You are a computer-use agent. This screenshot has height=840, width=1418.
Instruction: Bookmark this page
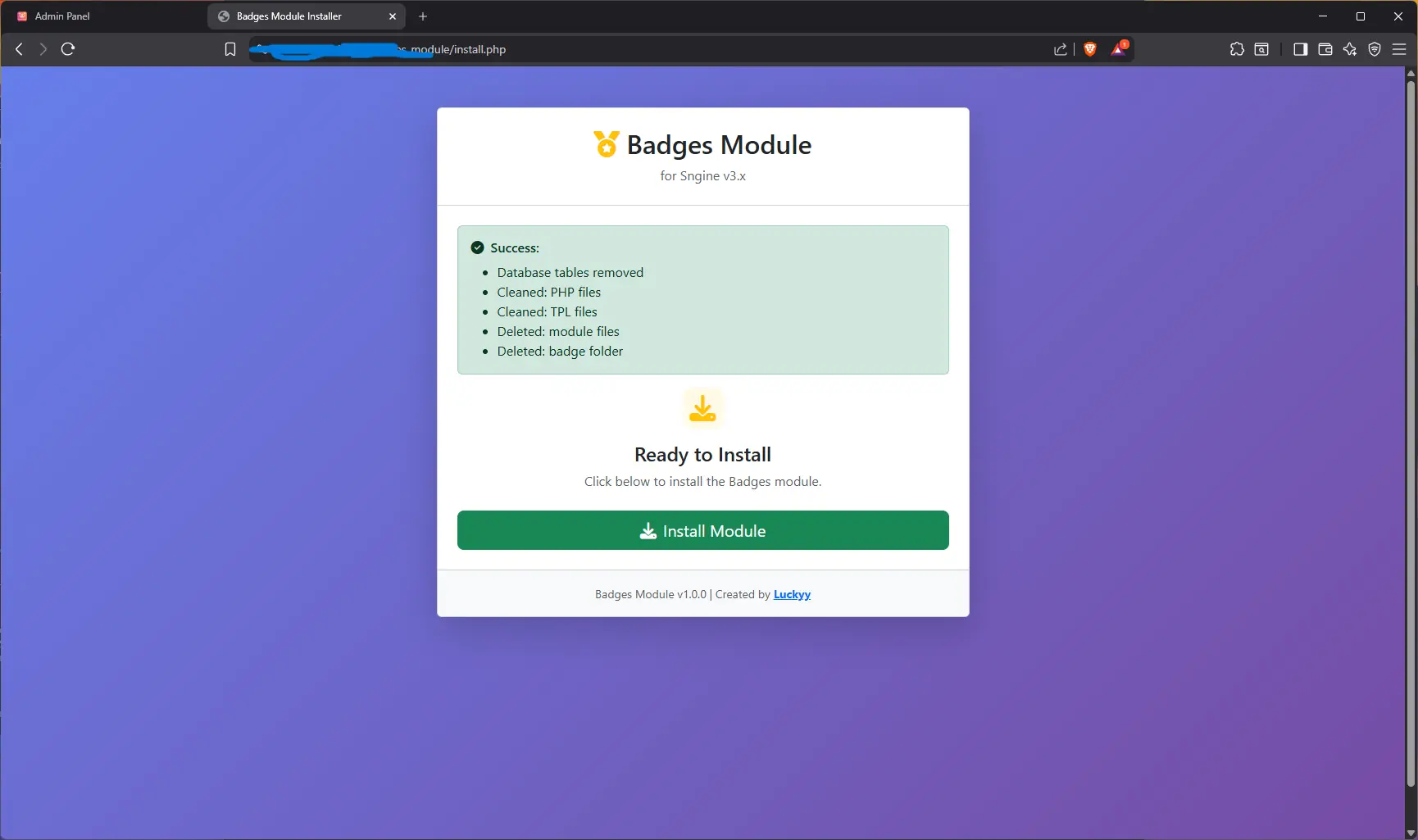[230, 49]
